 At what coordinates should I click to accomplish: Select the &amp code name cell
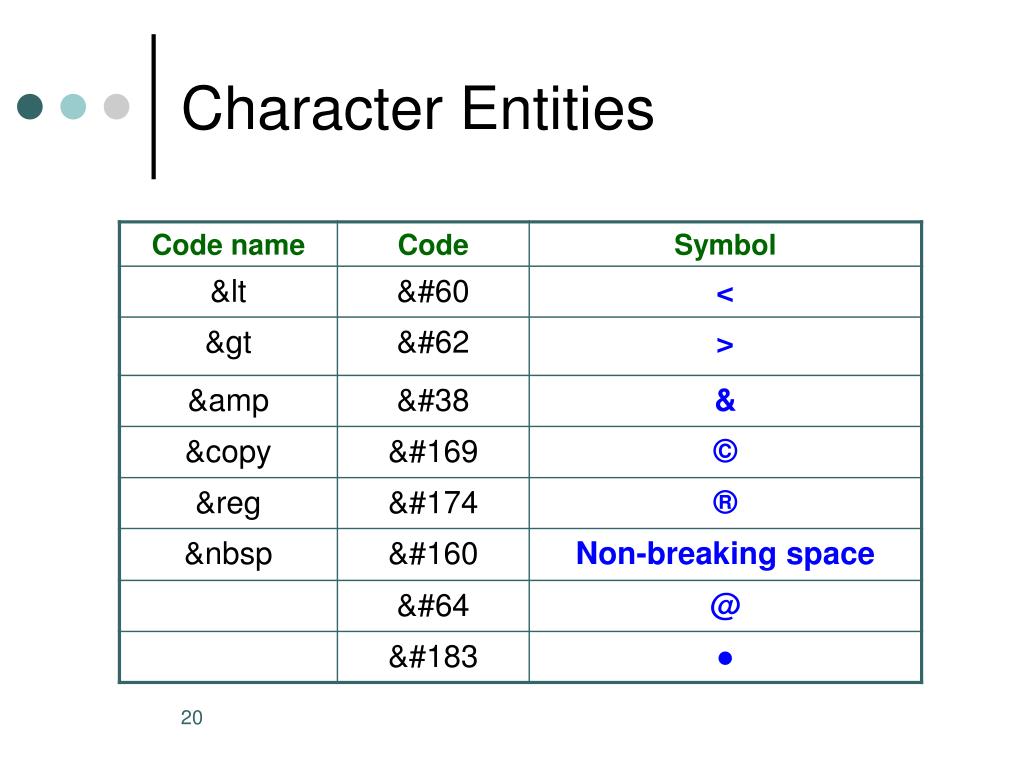click(229, 401)
